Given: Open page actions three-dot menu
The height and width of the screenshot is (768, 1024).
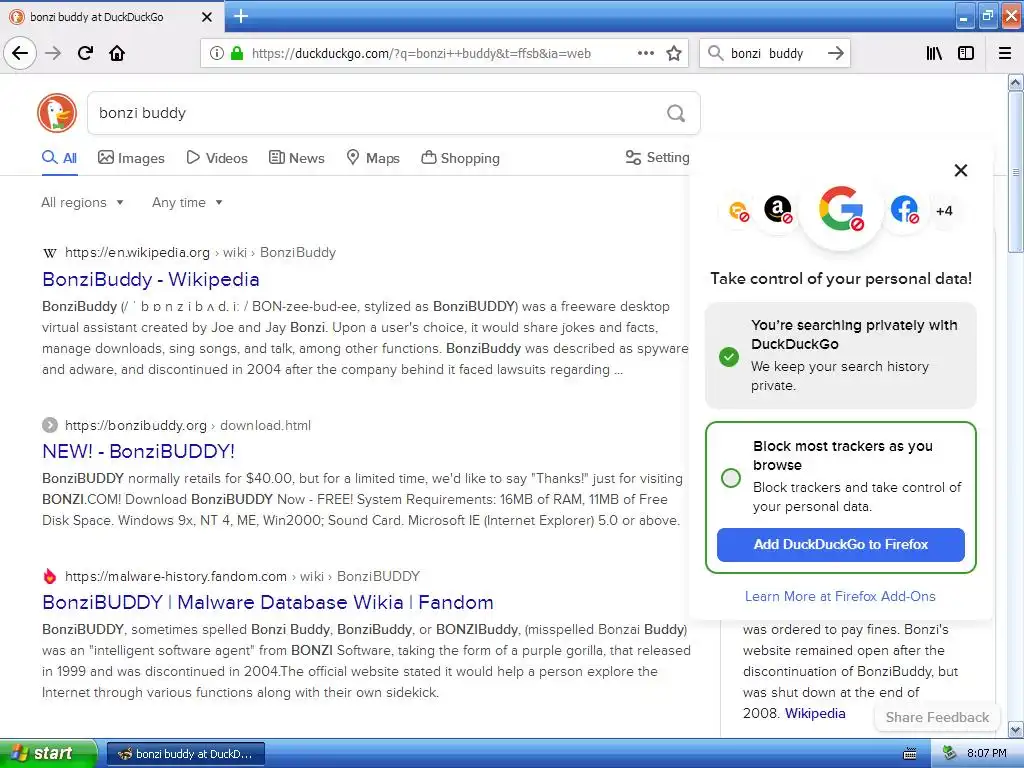Looking at the screenshot, I should 646,53.
